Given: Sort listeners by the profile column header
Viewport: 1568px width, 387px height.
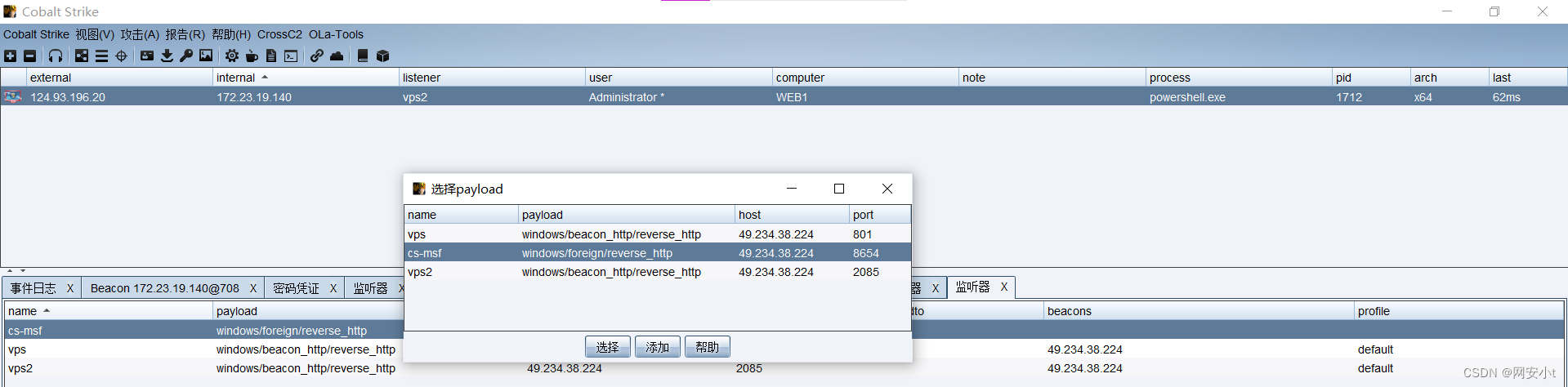Looking at the screenshot, I should 1459,311.
